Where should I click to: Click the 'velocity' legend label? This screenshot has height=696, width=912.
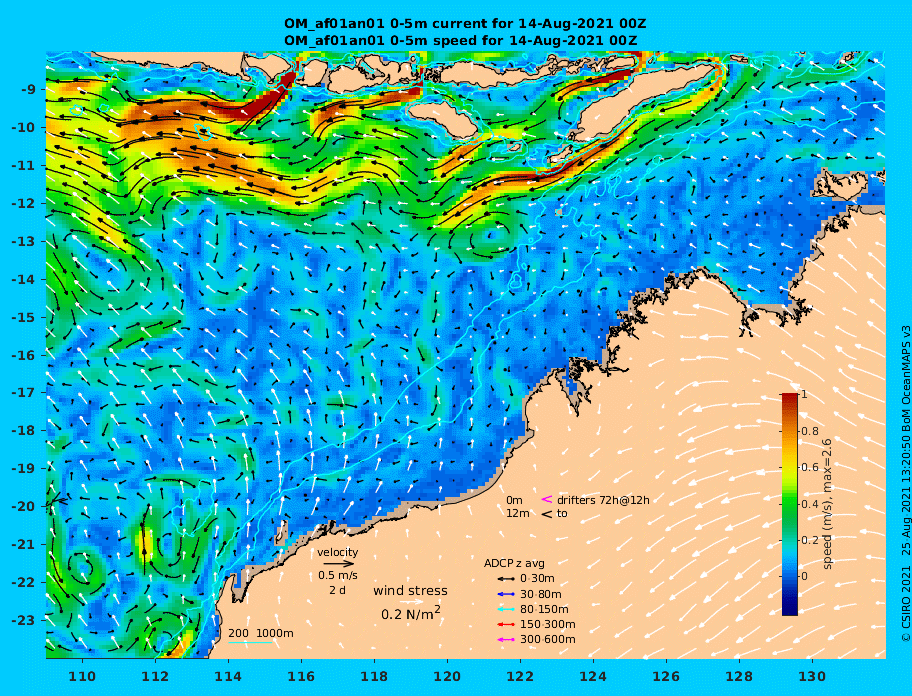tap(338, 552)
